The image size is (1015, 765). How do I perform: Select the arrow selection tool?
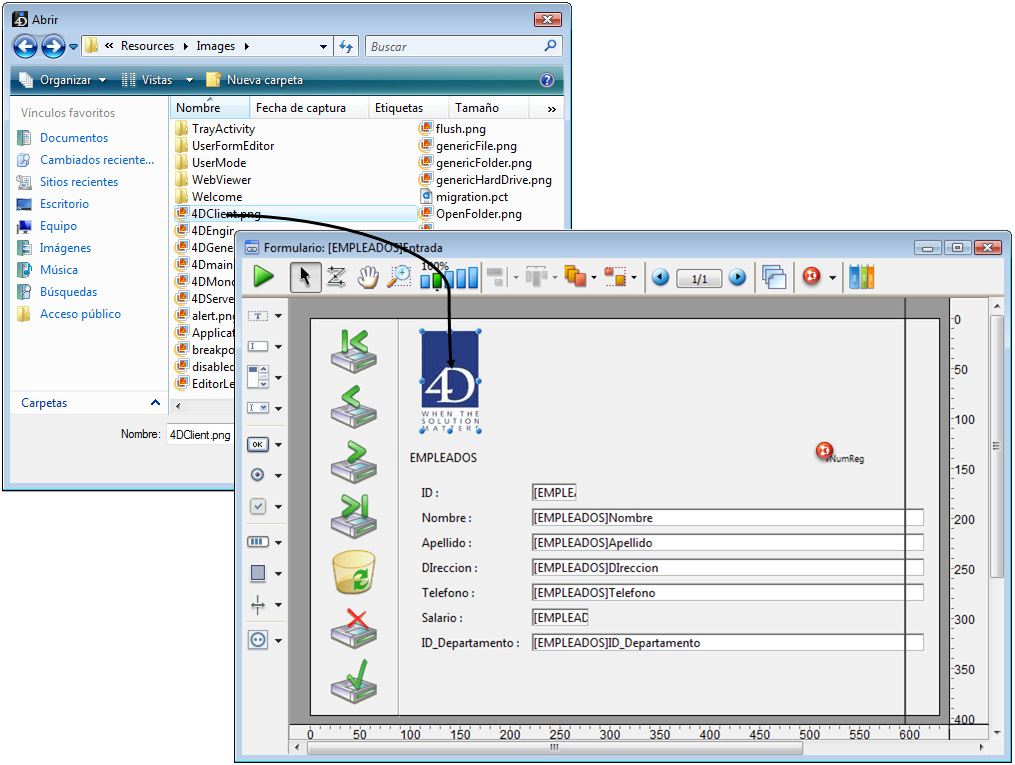pos(305,277)
